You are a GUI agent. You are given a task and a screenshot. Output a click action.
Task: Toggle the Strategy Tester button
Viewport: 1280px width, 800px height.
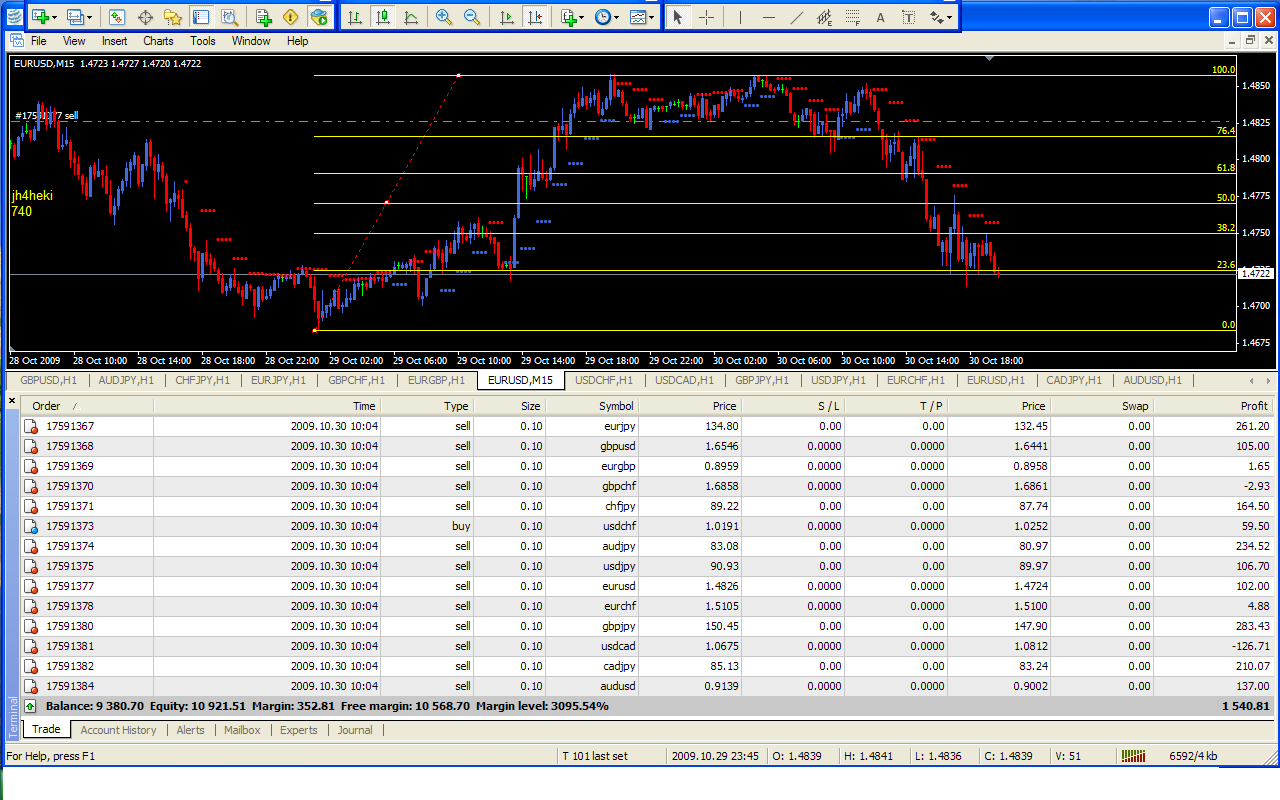(228, 16)
